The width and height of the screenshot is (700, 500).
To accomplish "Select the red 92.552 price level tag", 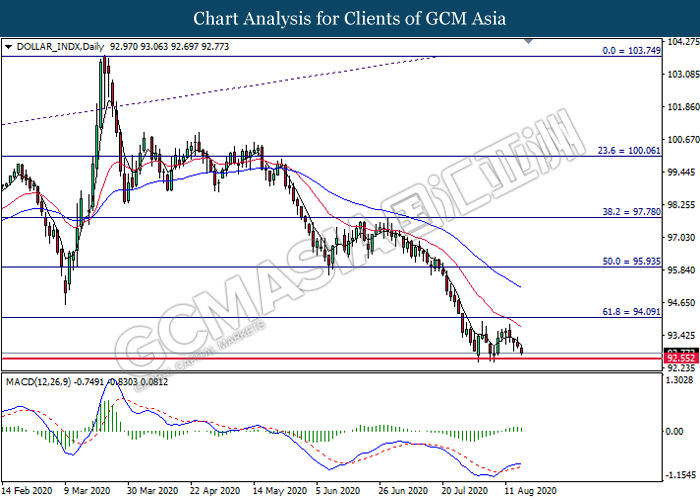I will [x=680, y=358].
